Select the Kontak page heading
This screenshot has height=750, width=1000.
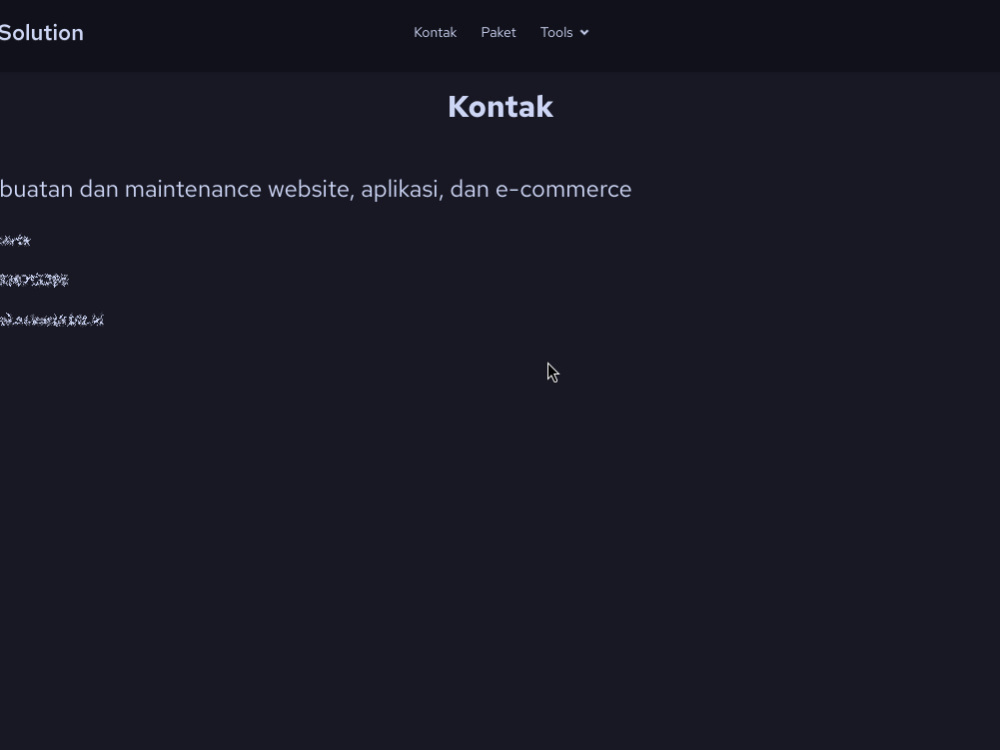tap(500, 107)
